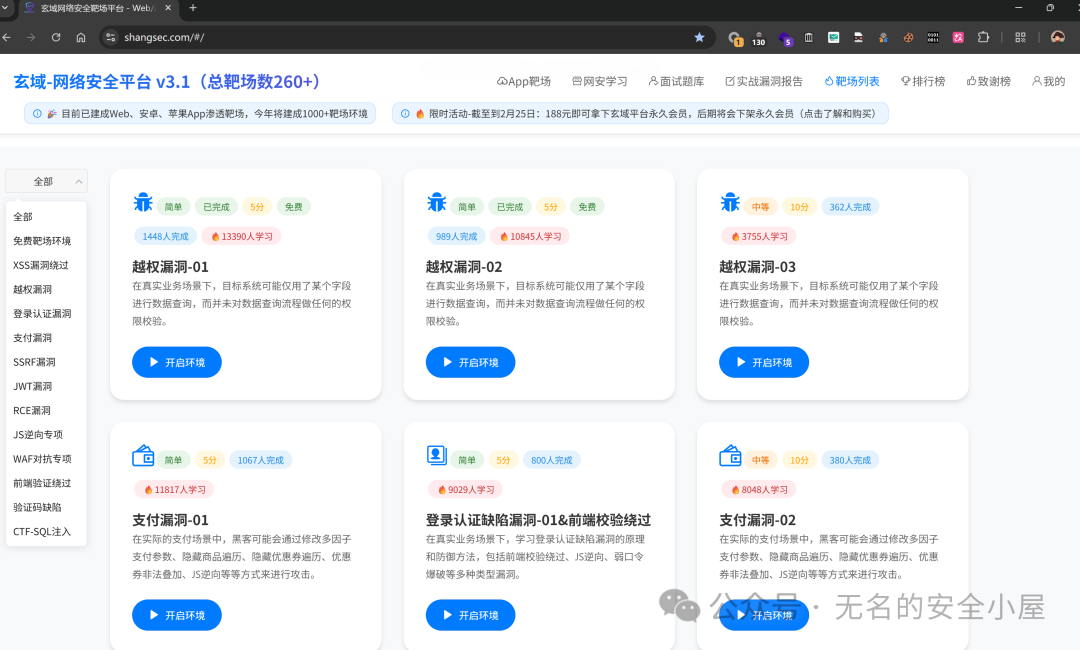
Task: Start environment for 越权漏洞-01
Action: click(x=177, y=362)
